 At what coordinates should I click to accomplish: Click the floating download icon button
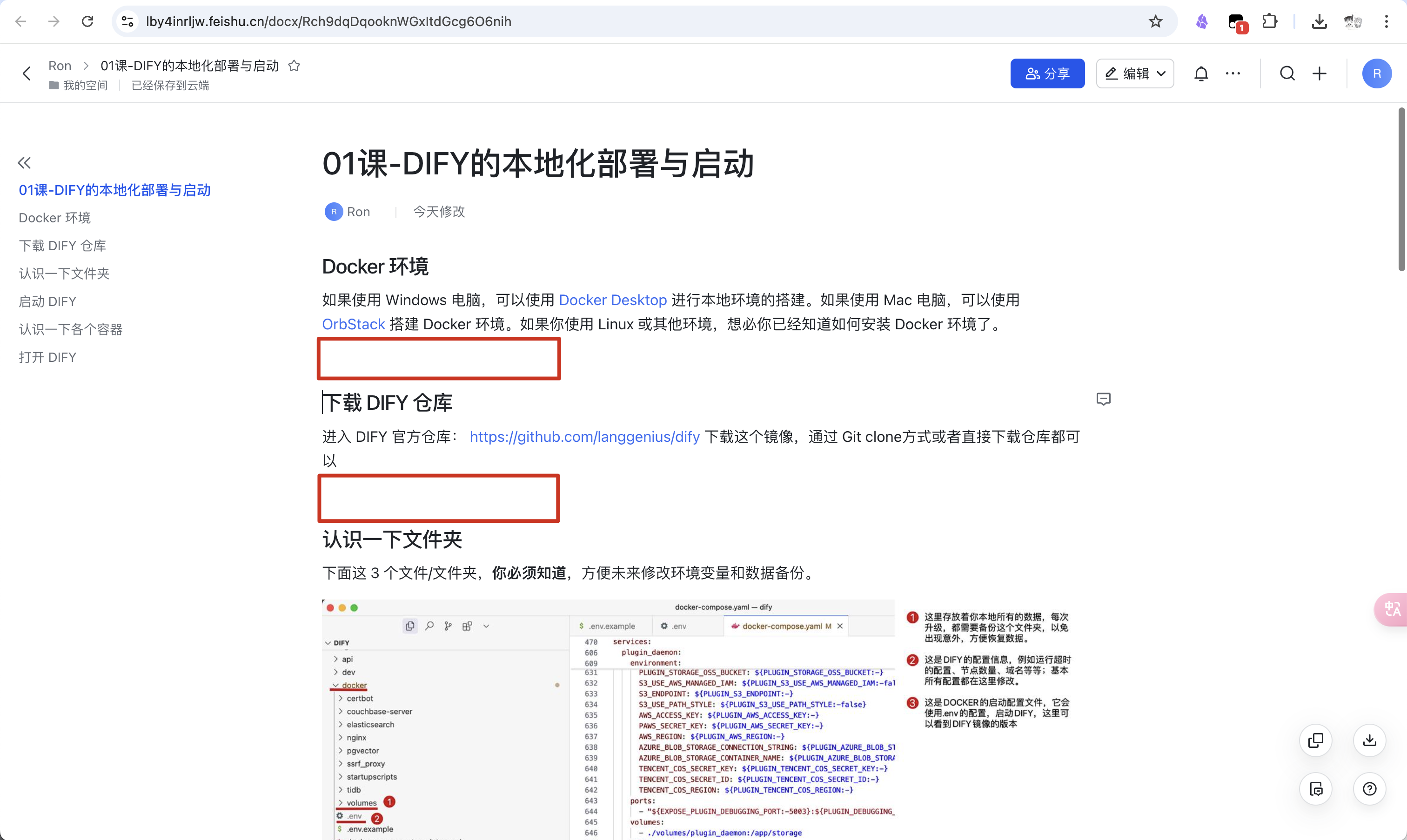pos(1369,740)
